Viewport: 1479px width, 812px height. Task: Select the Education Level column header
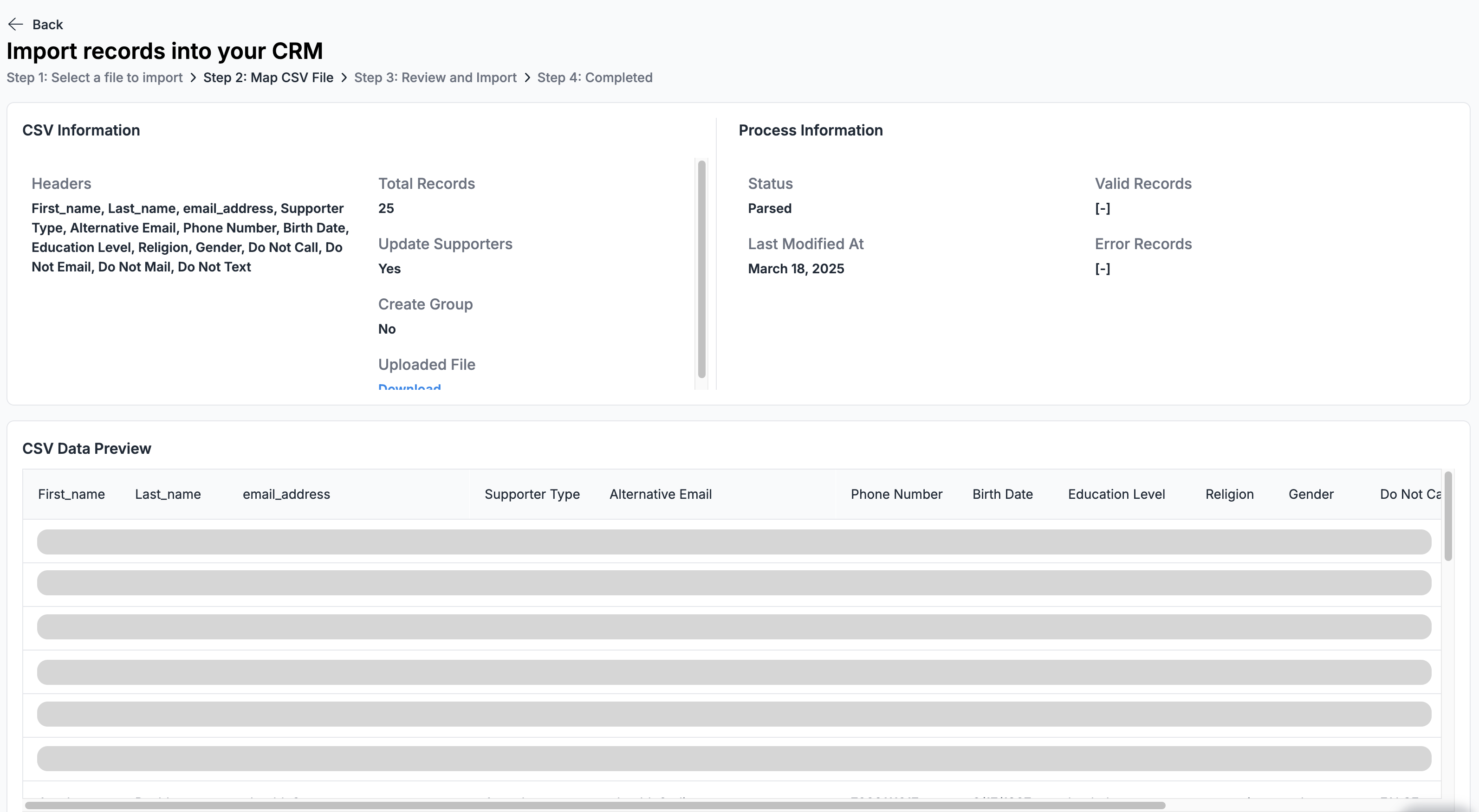[1116, 494]
